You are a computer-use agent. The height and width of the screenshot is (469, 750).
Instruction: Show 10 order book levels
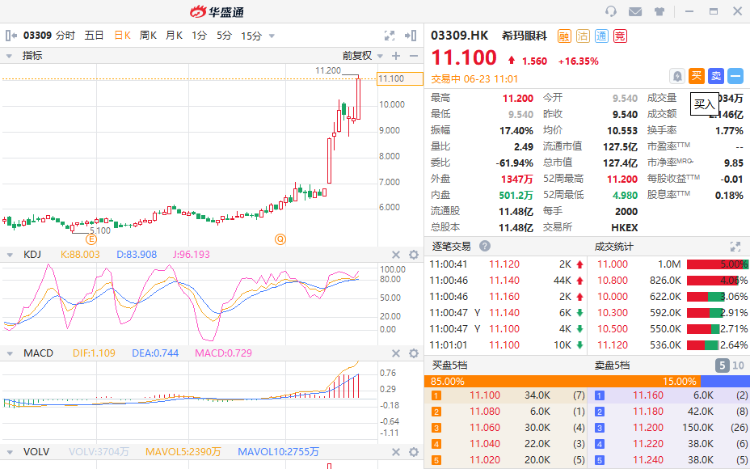pyautogui.click(x=738, y=366)
